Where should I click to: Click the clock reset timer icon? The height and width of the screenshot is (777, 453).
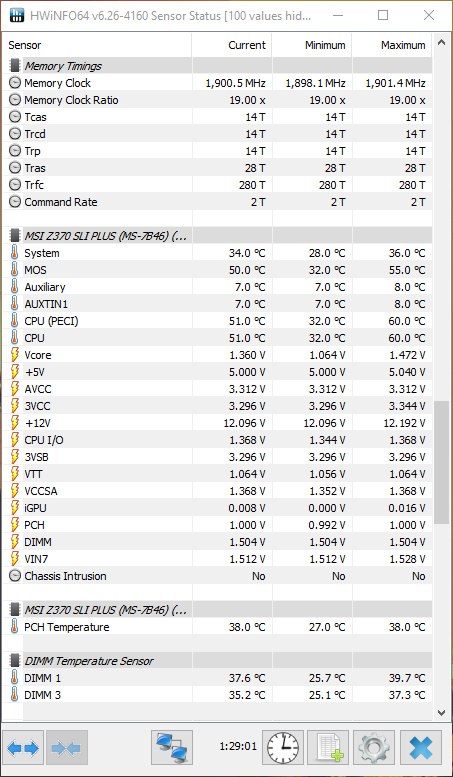[283, 747]
